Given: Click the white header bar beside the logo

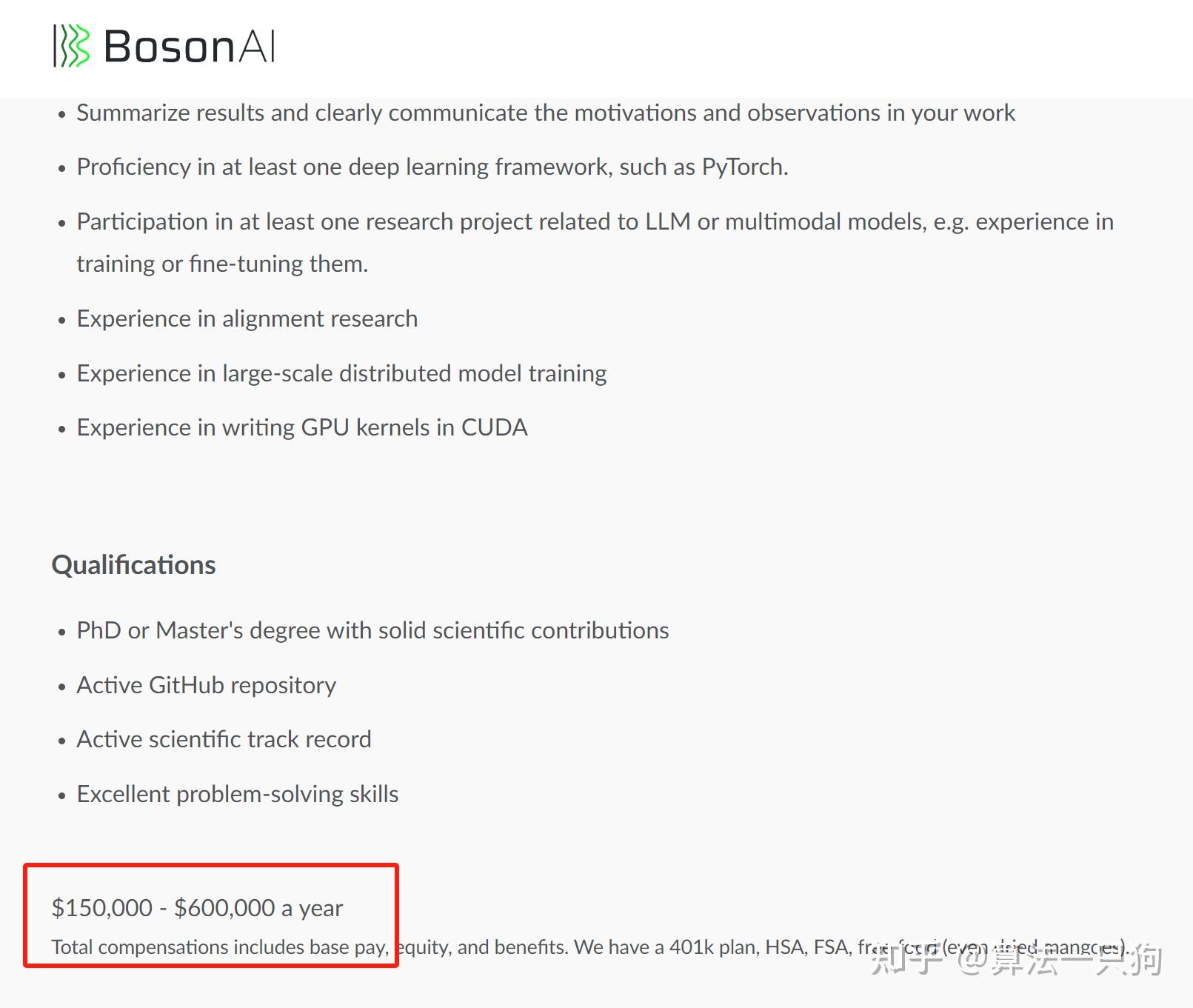Looking at the screenshot, I should 733,48.
